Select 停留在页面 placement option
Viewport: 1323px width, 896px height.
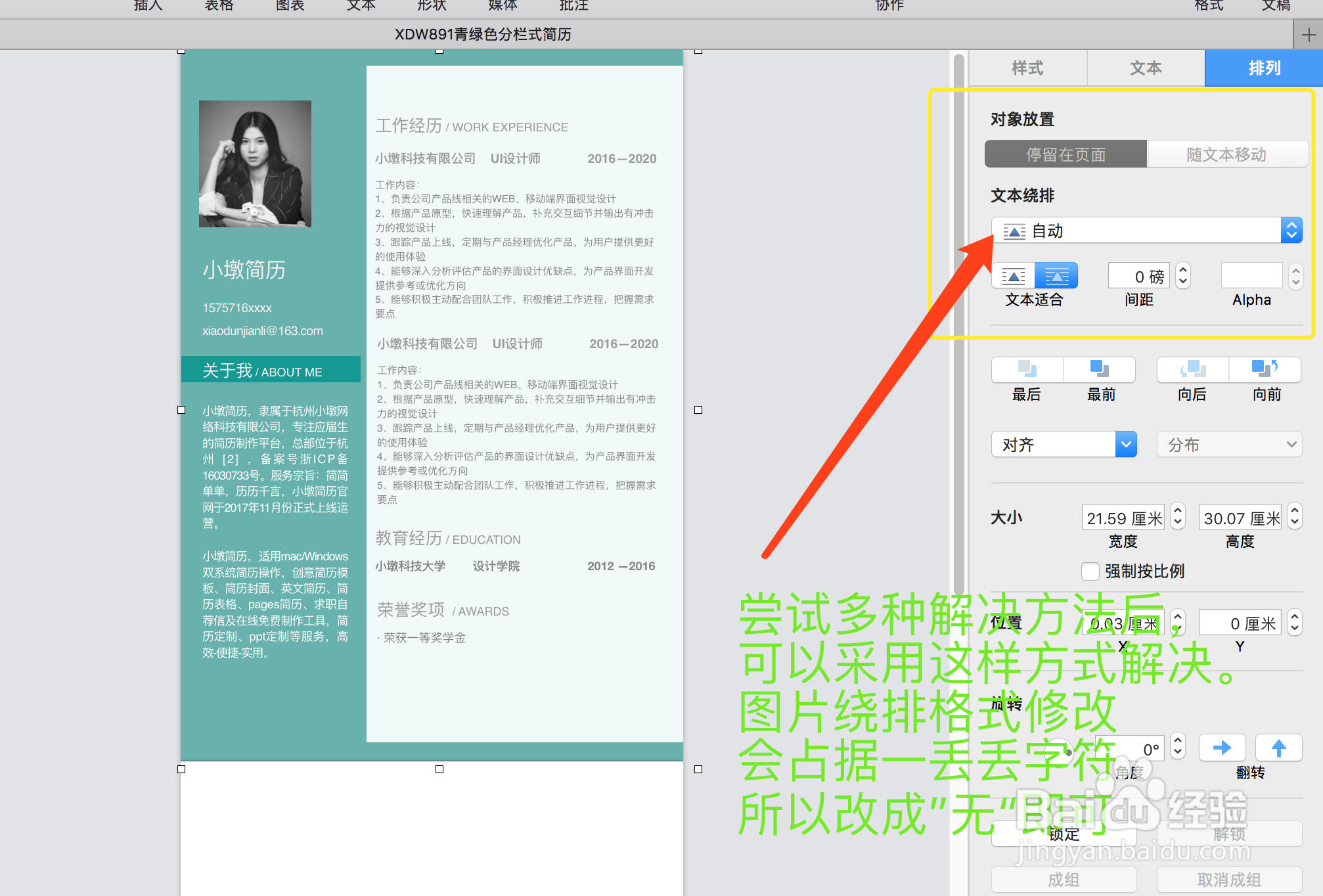(x=1065, y=154)
